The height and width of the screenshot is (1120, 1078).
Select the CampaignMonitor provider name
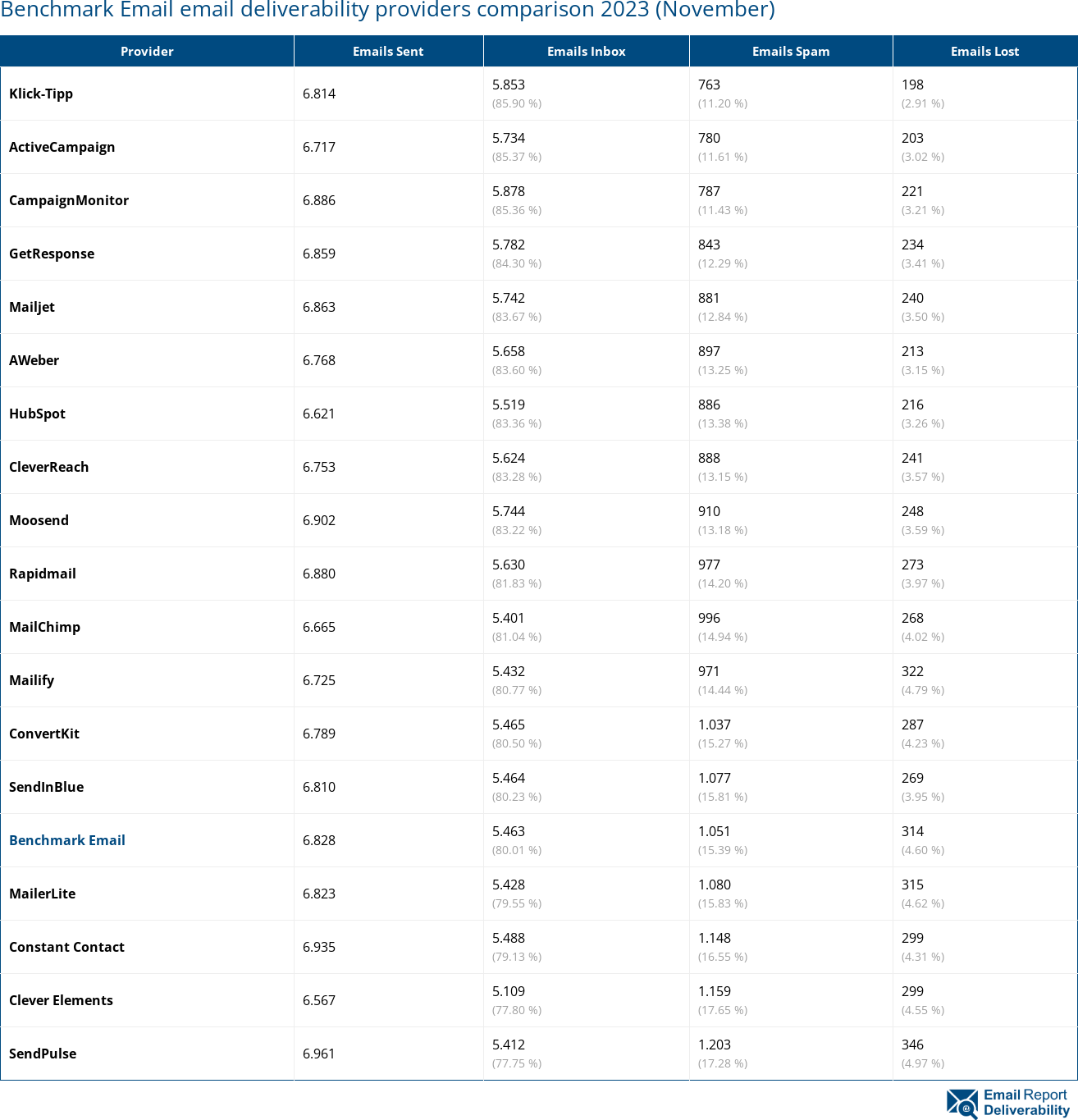coord(69,200)
